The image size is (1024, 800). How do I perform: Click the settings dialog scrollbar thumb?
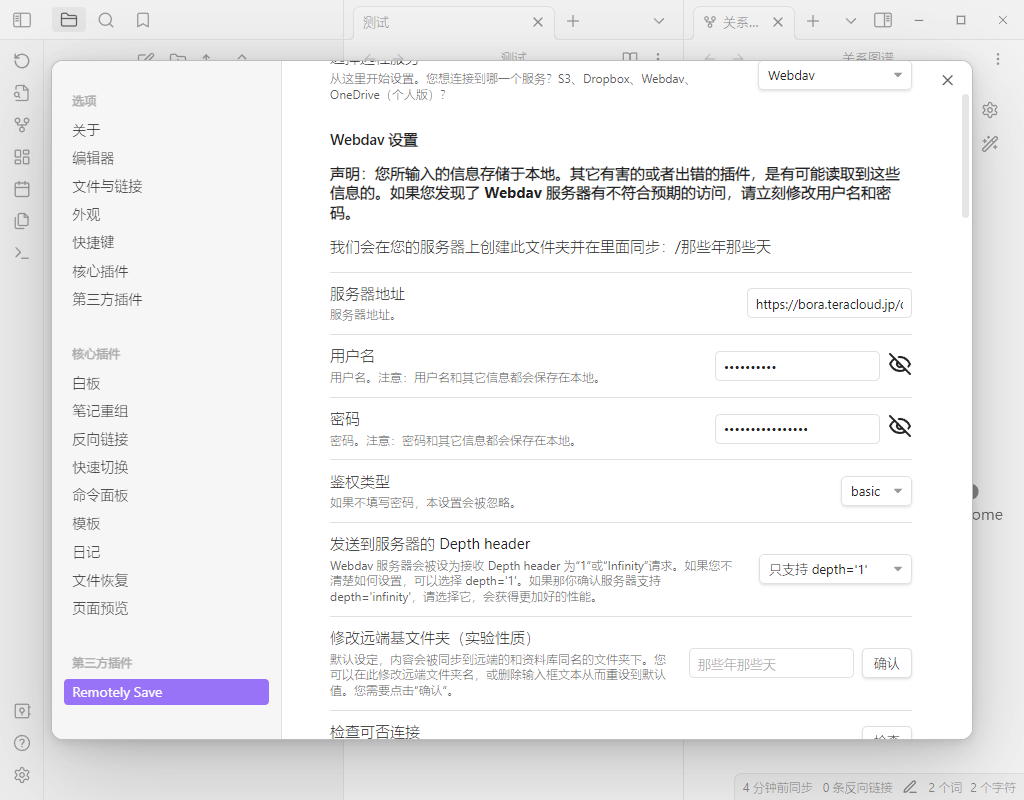click(965, 155)
